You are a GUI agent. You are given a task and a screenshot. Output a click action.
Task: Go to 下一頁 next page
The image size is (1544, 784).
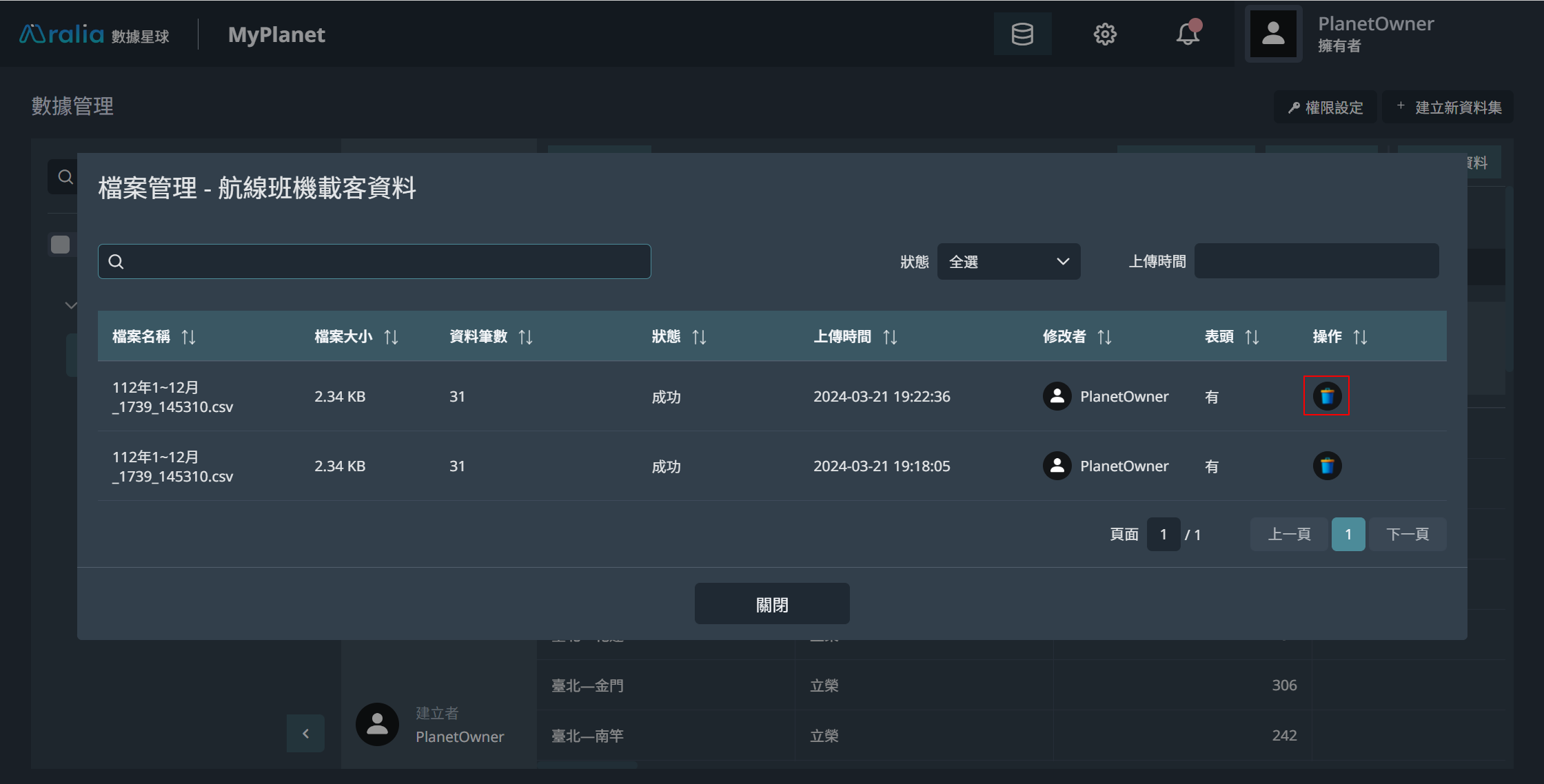click(x=1408, y=535)
